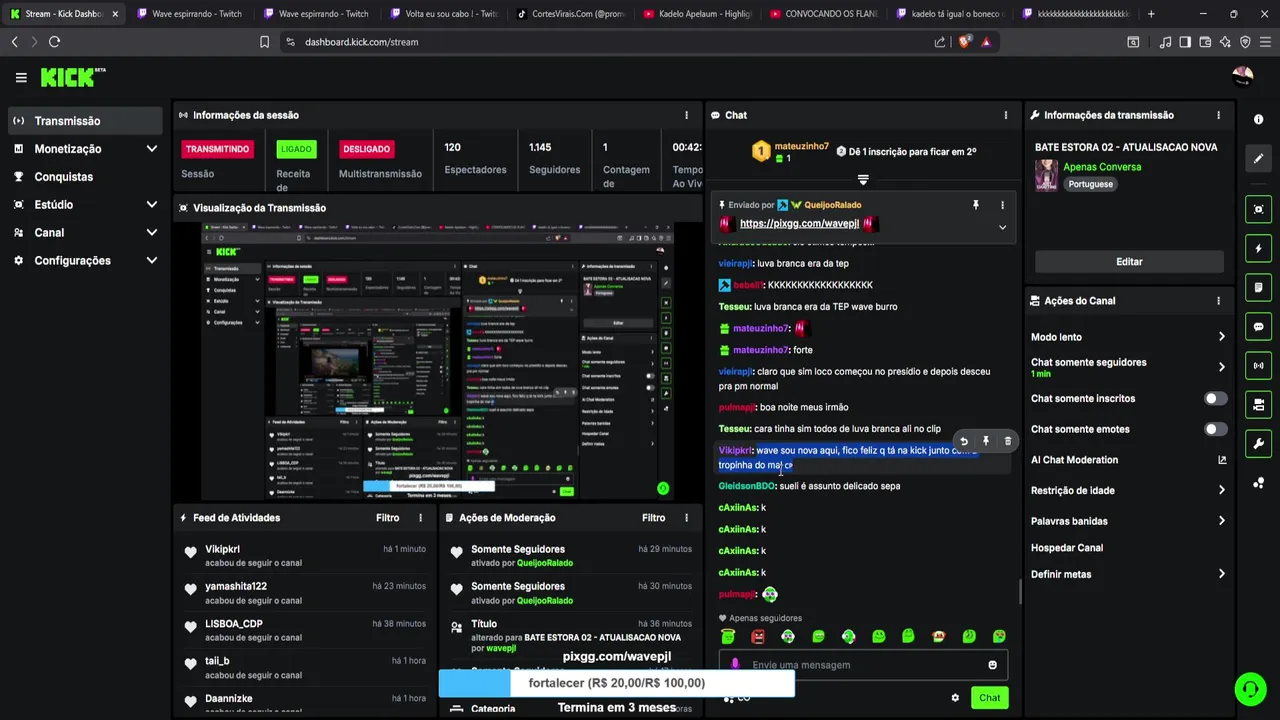This screenshot has width=1280, height=720.
Task: Open Chat somente seguidores options arrow
Action: pyautogui.click(x=1221, y=367)
